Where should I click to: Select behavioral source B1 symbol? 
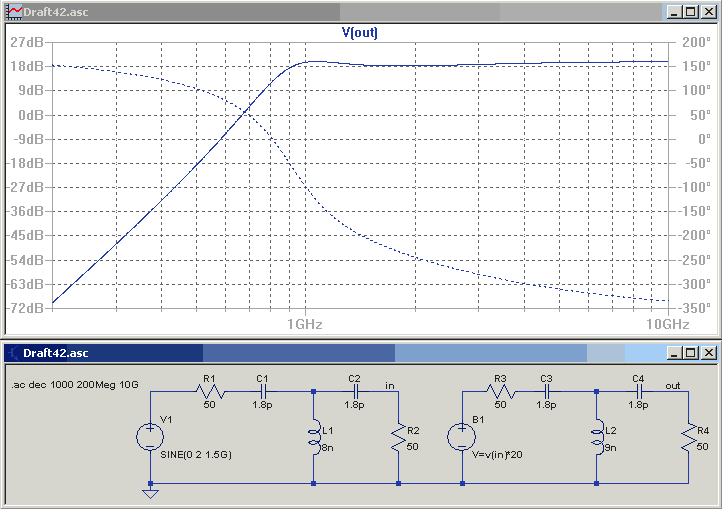tap(461, 437)
